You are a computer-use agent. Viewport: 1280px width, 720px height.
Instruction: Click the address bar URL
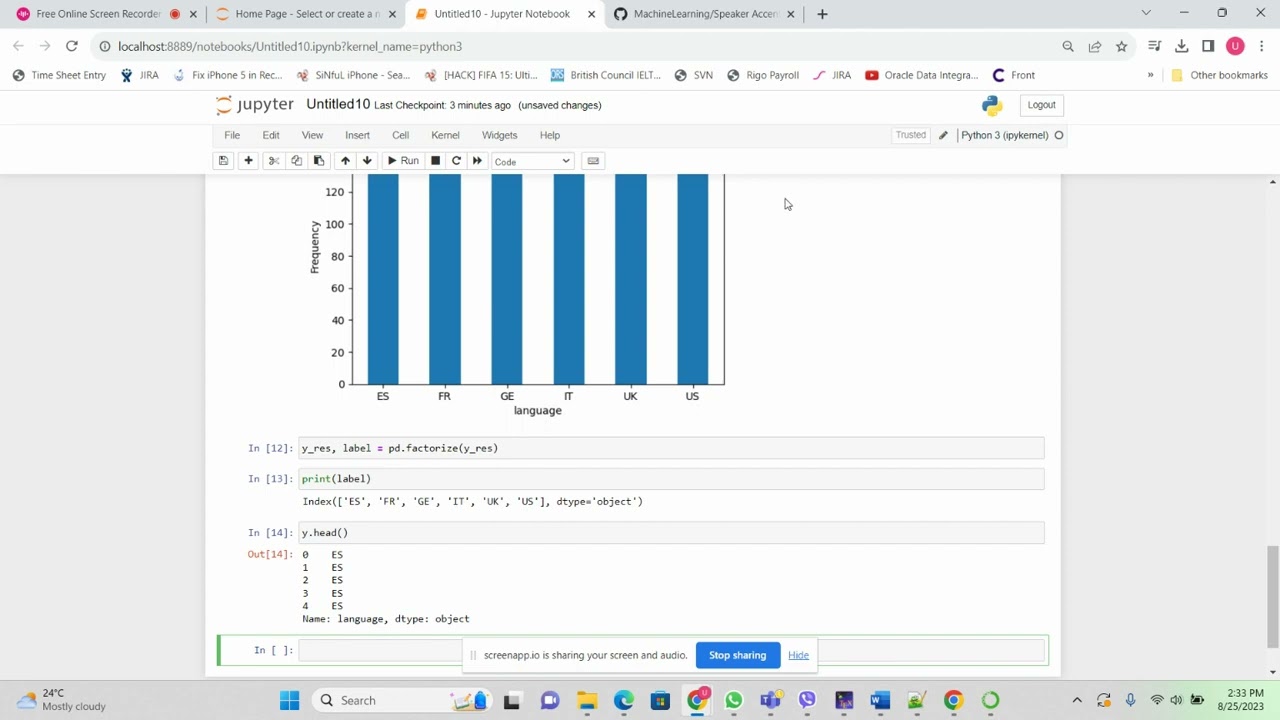289,46
